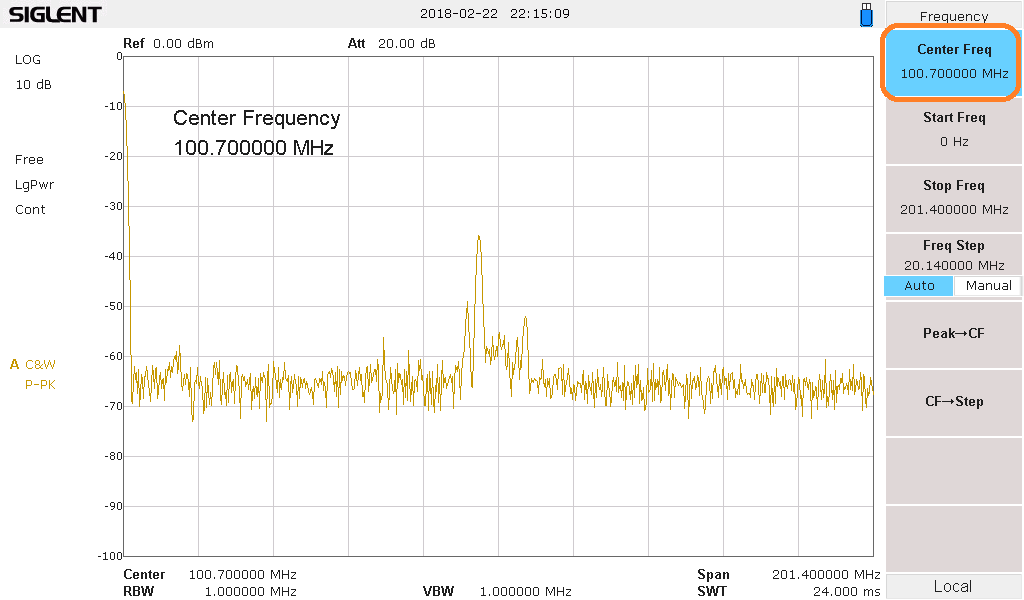Click the Frequency menu title
The height and width of the screenshot is (600, 1024).
953,16
